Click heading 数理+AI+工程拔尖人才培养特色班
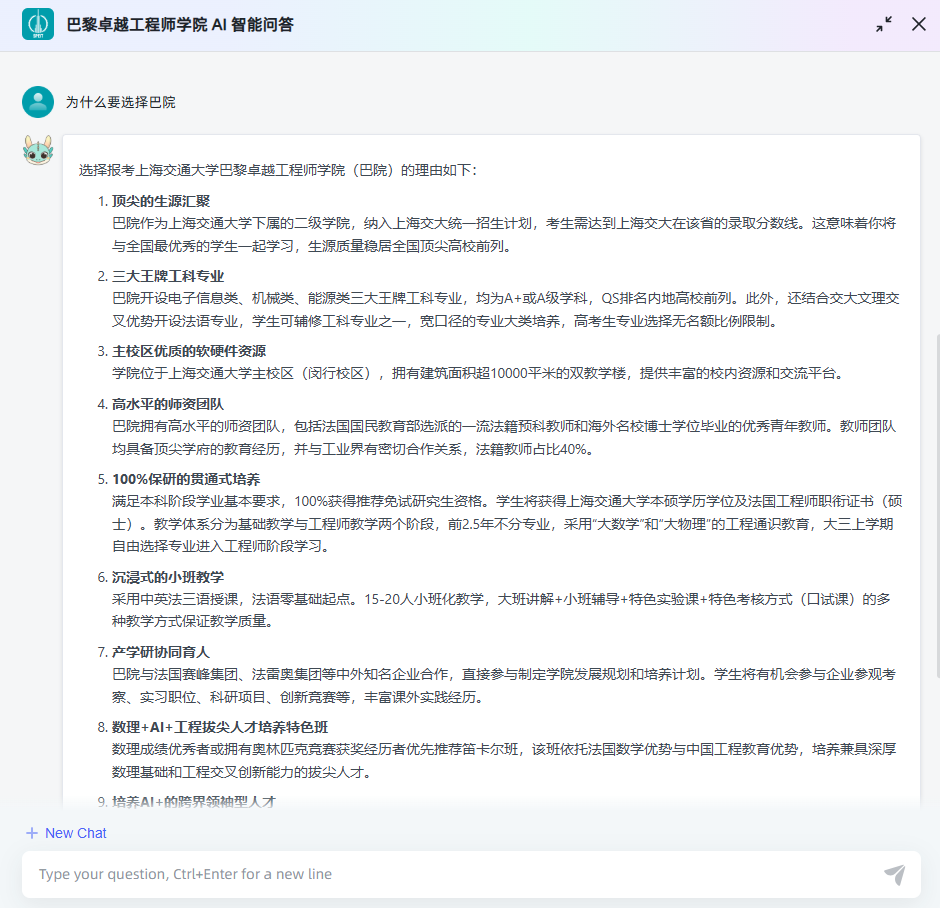Viewport: 940px width, 908px height. click(x=220, y=727)
